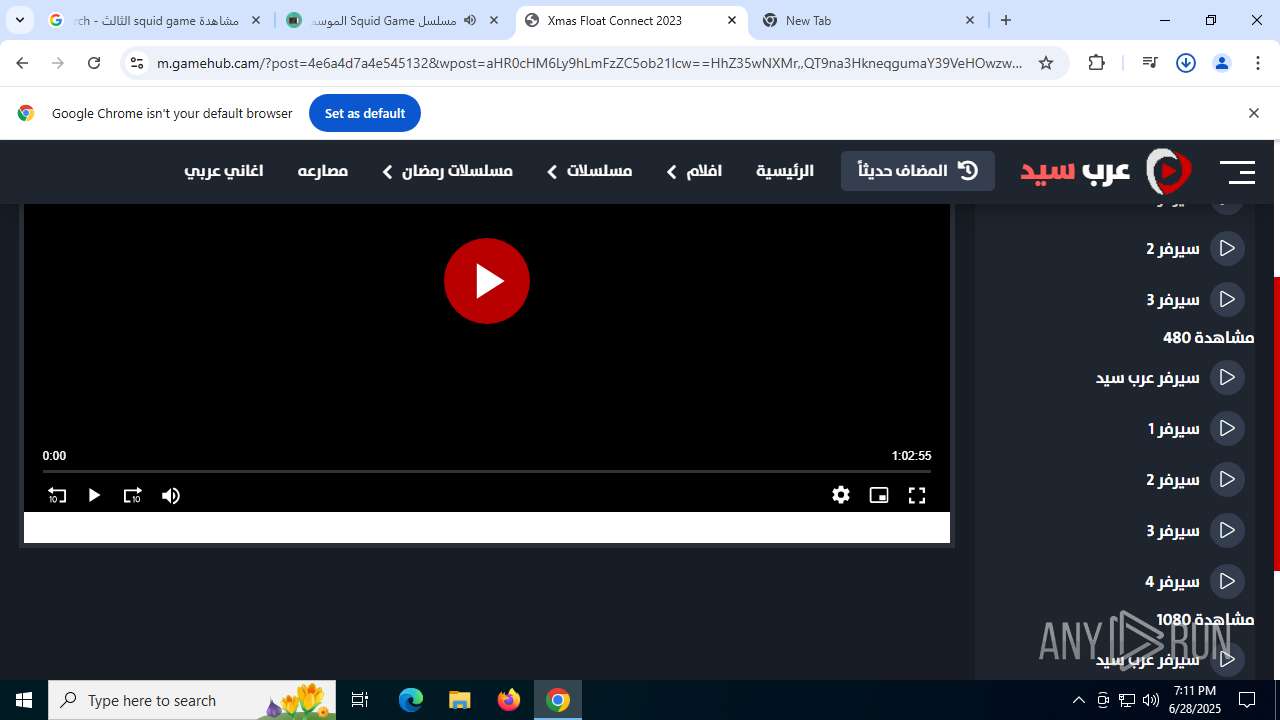The image size is (1280, 720).
Task: Click the address bar URL
Action: pyautogui.click(x=590, y=63)
